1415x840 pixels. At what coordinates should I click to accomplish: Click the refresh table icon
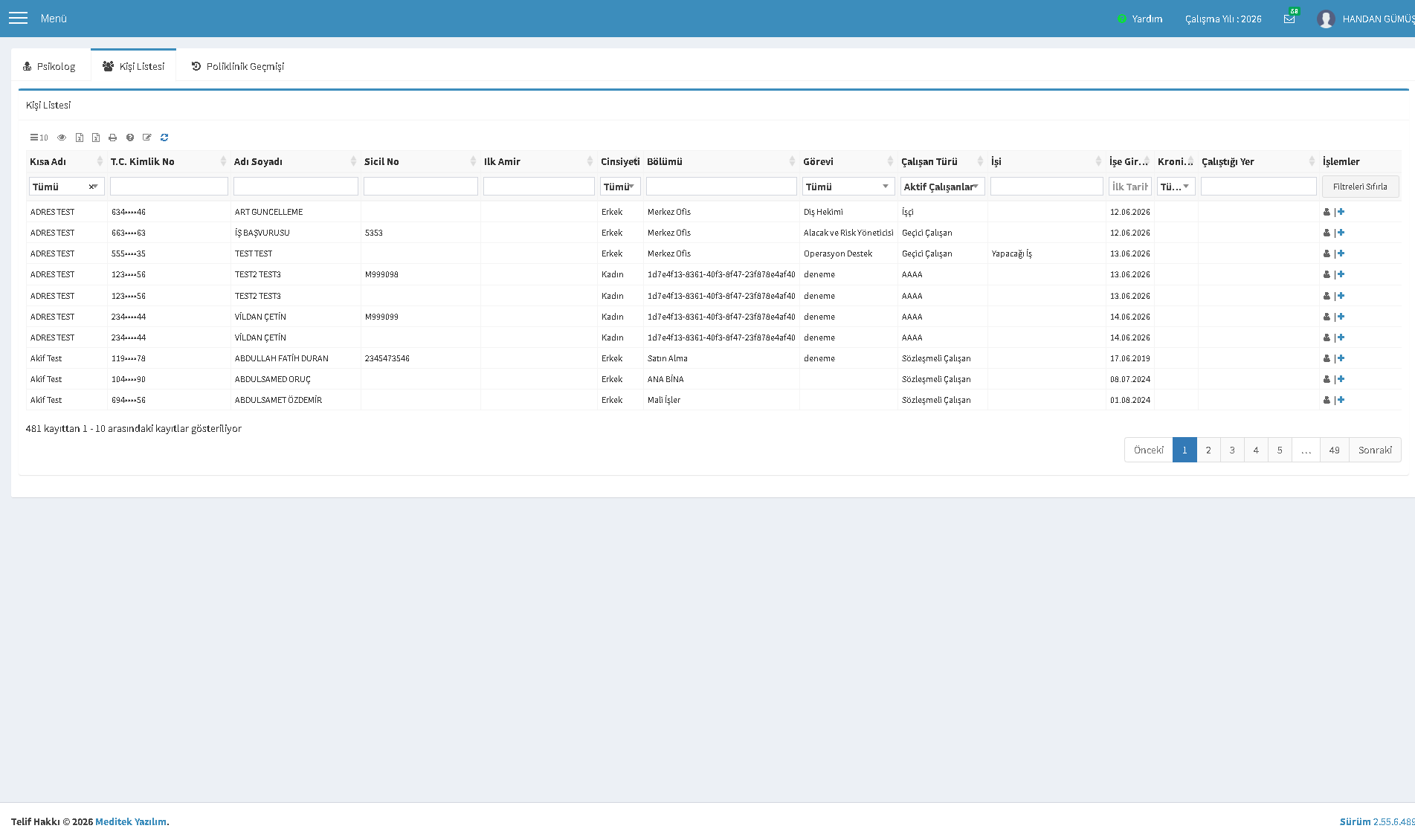point(164,138)
